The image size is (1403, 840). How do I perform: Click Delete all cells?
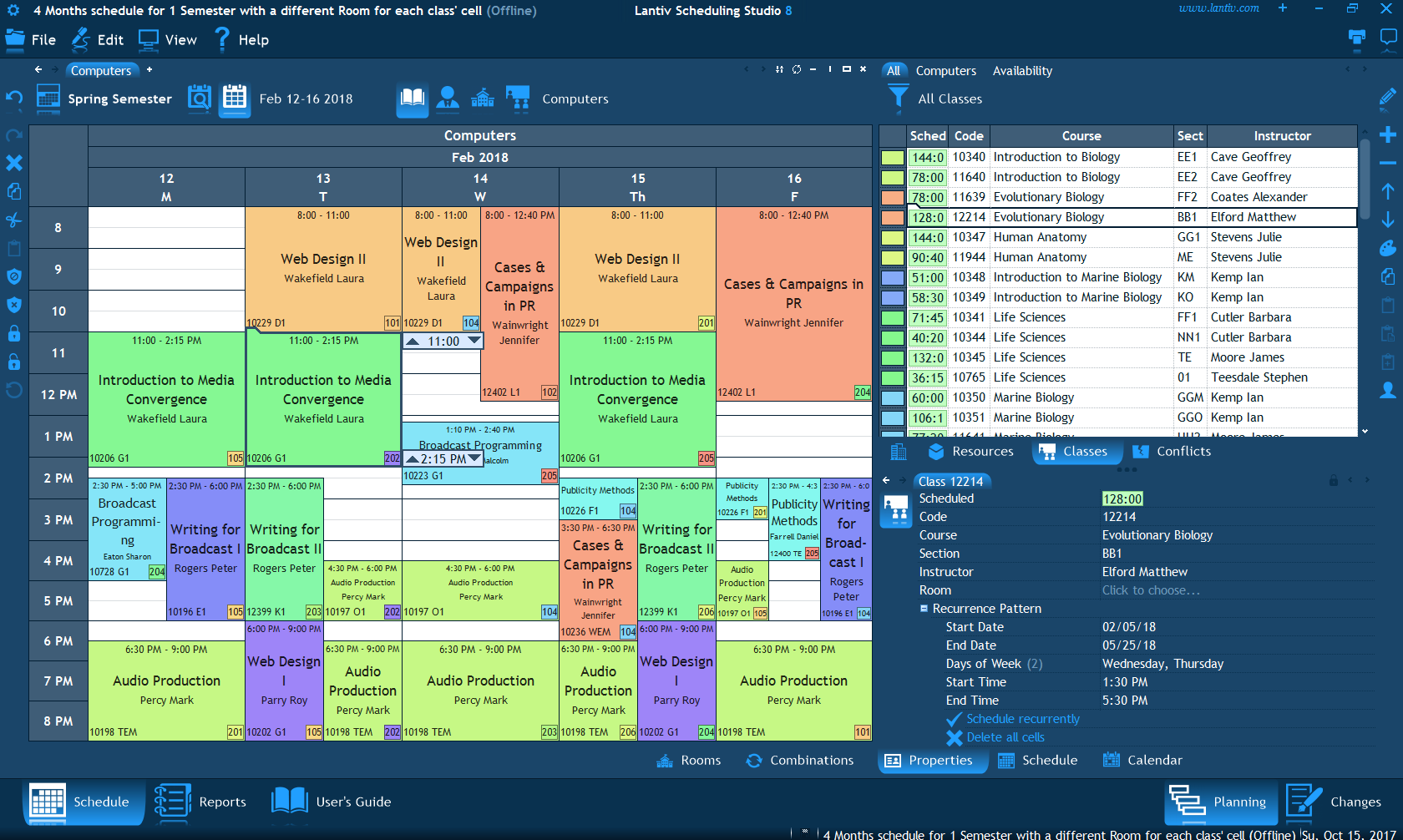click(x=1006, y=736)
